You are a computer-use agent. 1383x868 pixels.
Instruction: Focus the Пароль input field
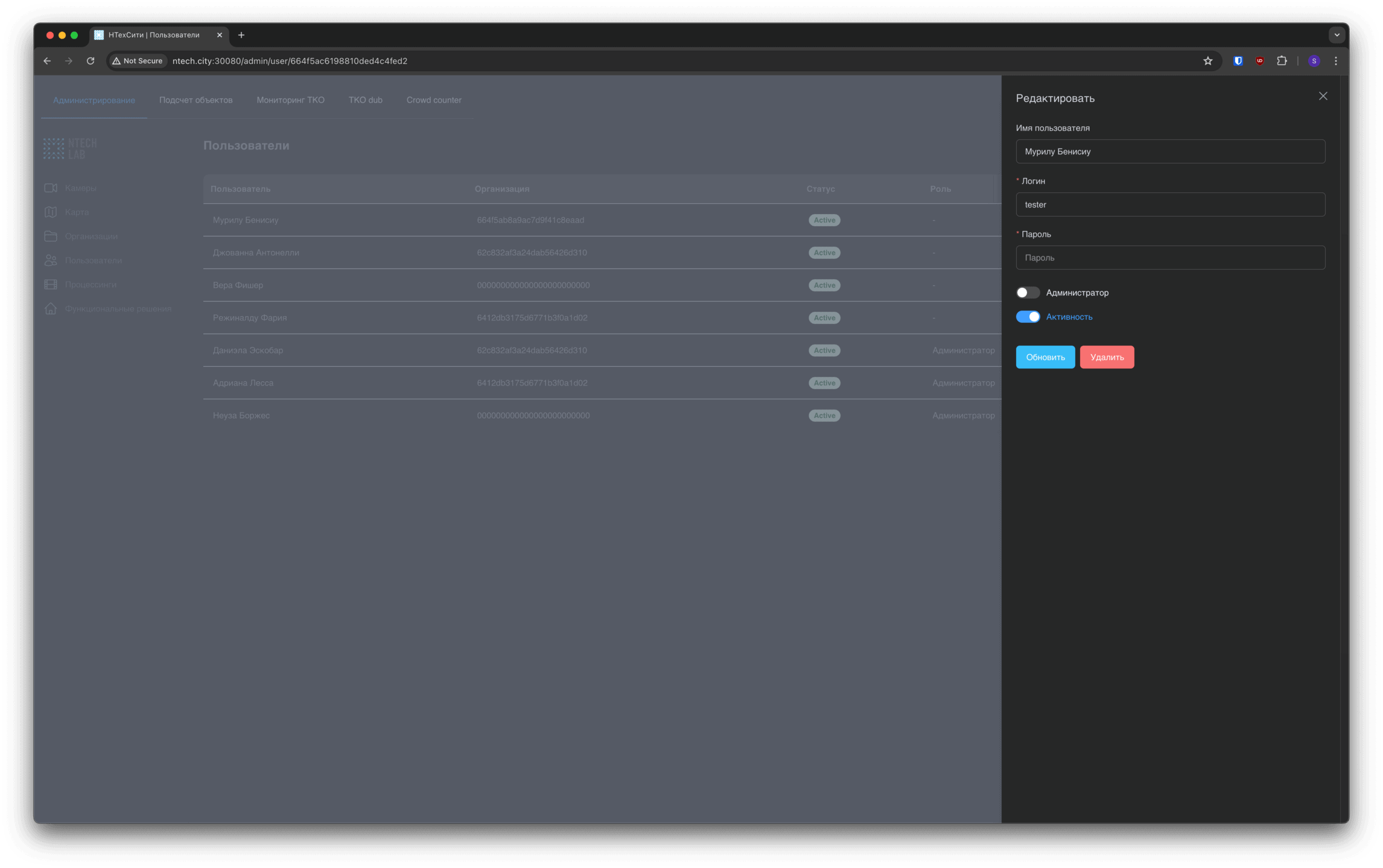click(1170, 258)
